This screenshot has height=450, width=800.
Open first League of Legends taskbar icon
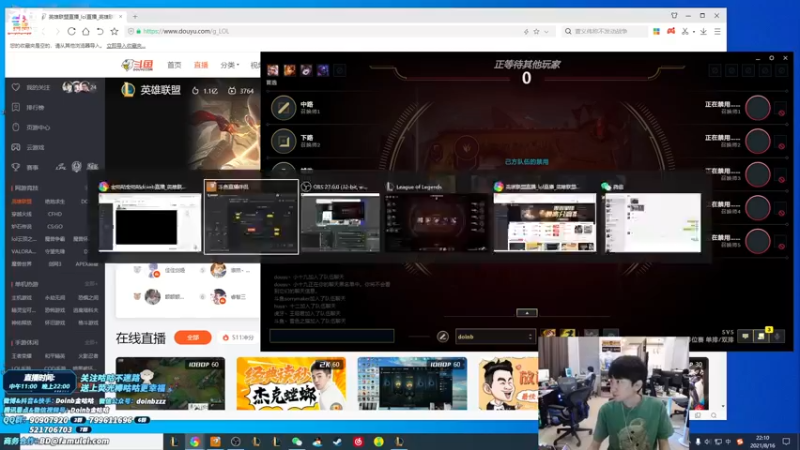[174, 441]
